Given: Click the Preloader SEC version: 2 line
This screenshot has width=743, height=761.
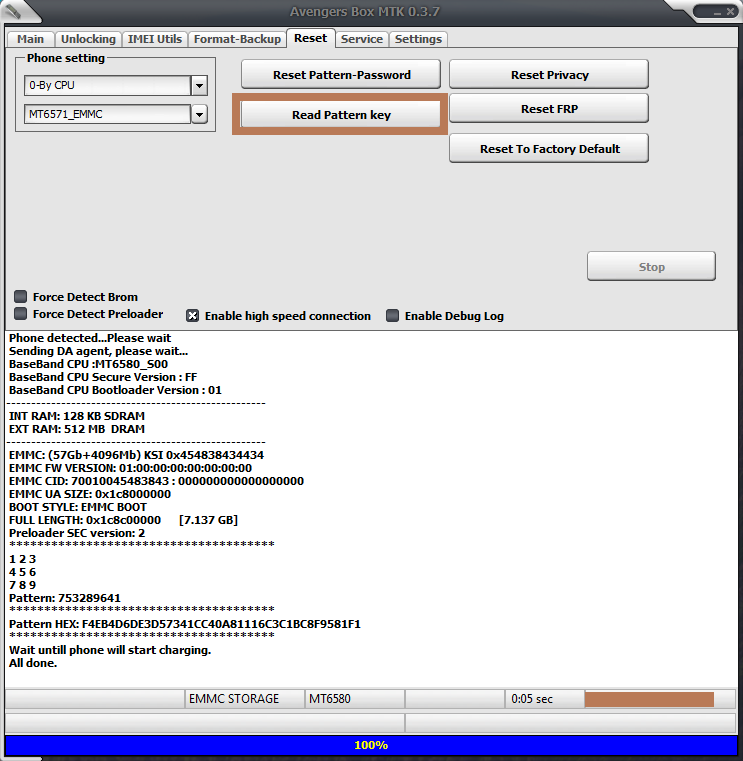Looking at the screenshot, I should 77,533.
